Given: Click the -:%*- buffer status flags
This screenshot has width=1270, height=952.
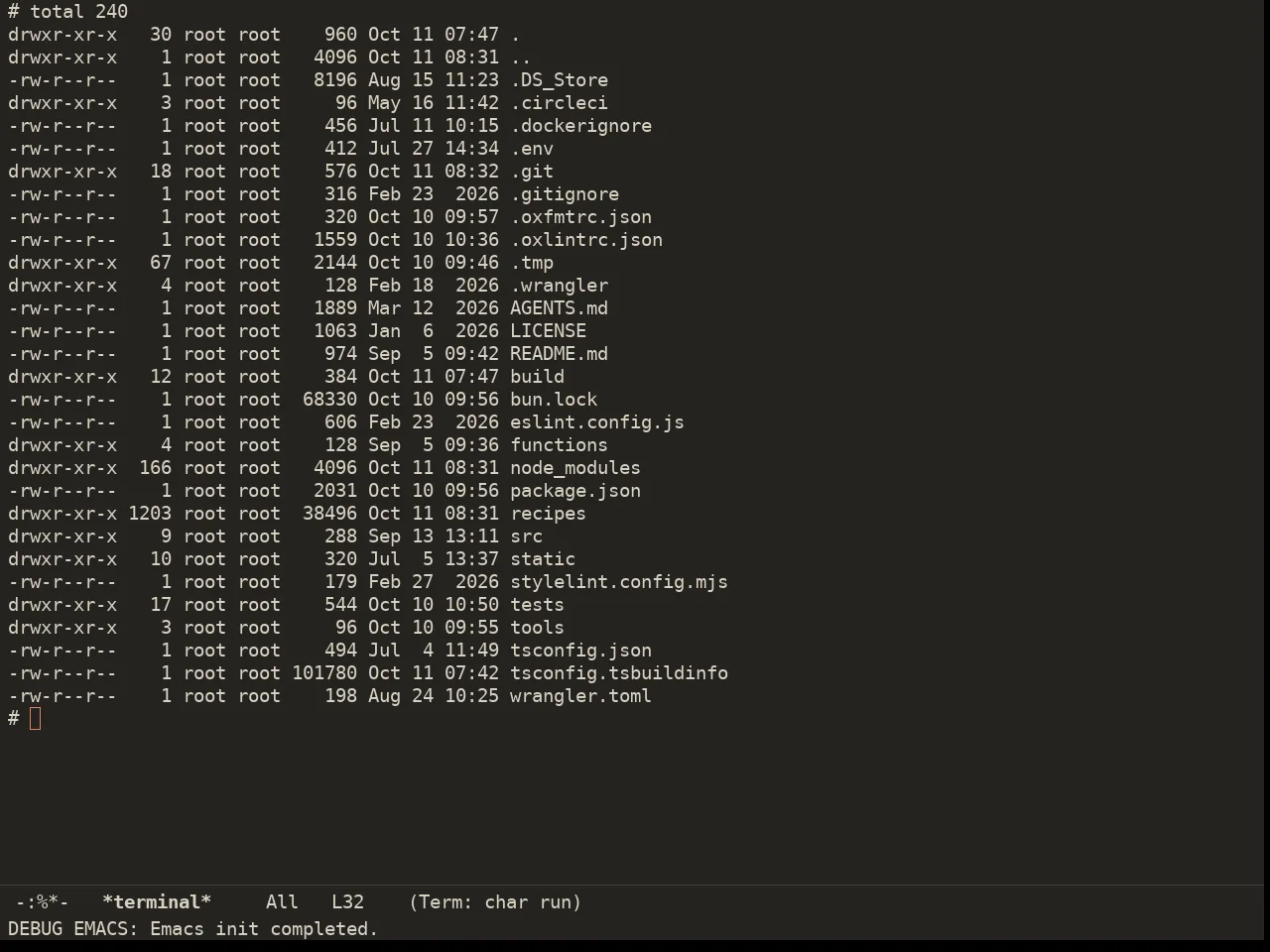Looking at the screenshot, I should [42, 902].
